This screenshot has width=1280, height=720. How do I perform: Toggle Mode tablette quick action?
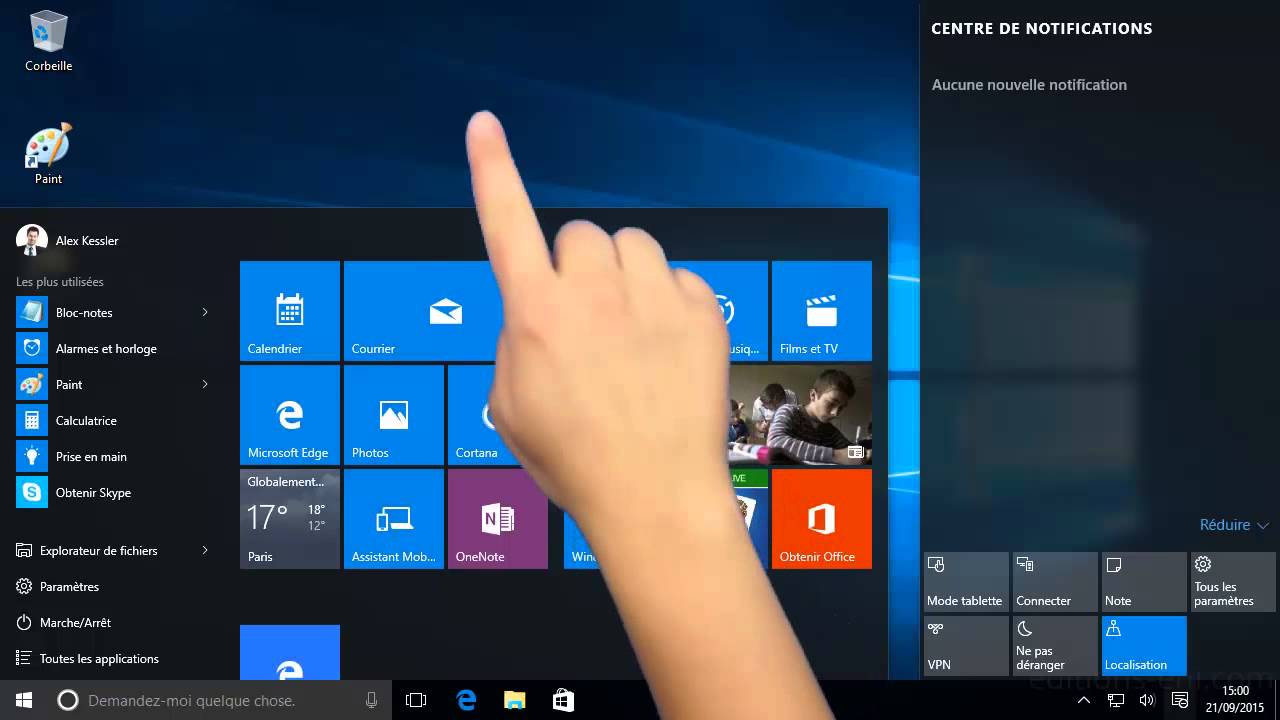pos(966,582)
